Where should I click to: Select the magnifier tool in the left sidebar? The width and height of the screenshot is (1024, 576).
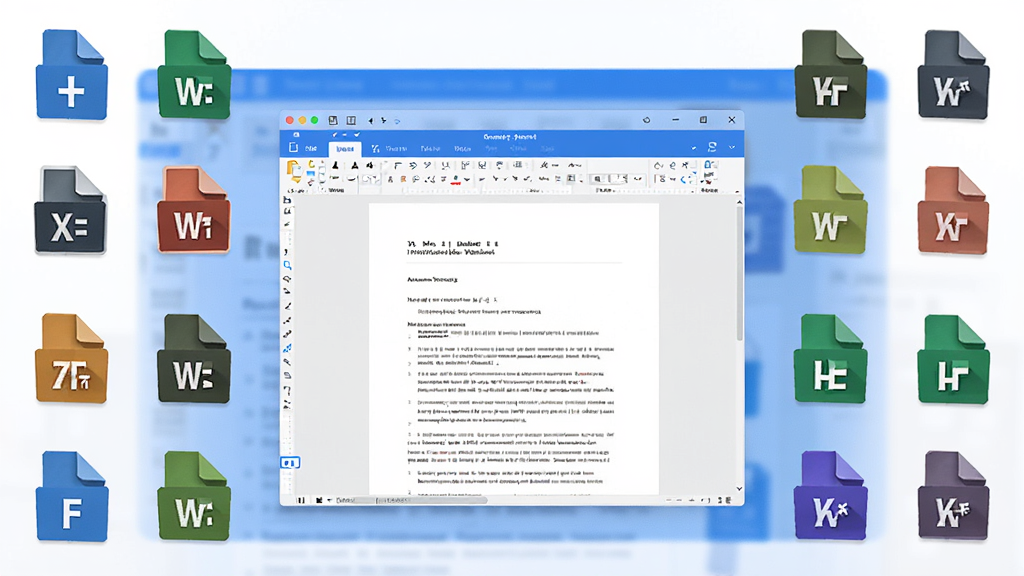[x=287, y=265]
